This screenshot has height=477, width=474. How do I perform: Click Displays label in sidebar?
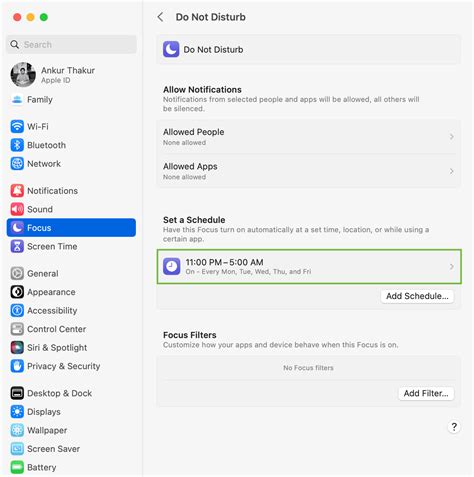coord(44,412)
